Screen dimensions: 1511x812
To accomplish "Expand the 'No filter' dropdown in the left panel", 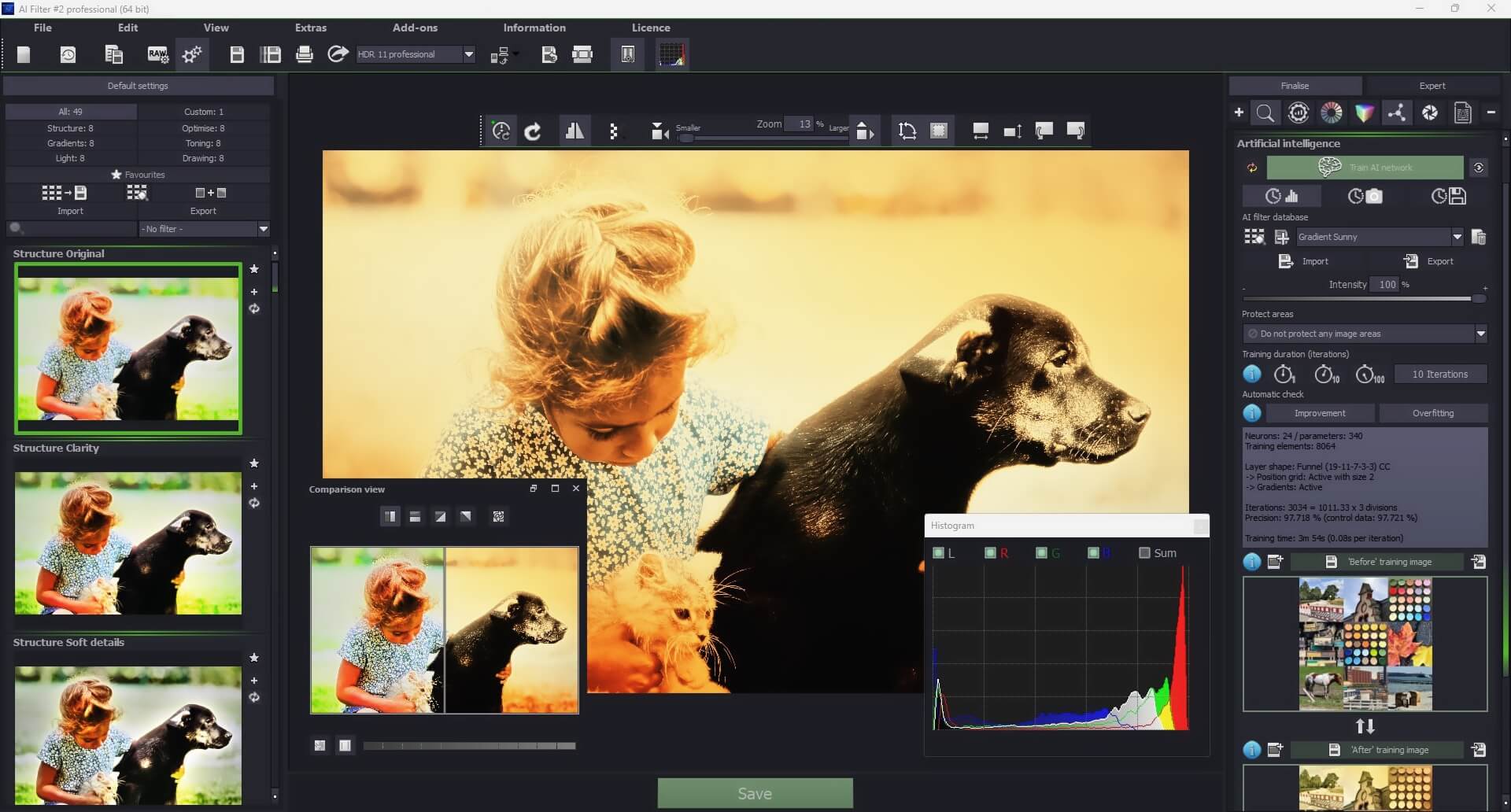I will pos(264,229).
